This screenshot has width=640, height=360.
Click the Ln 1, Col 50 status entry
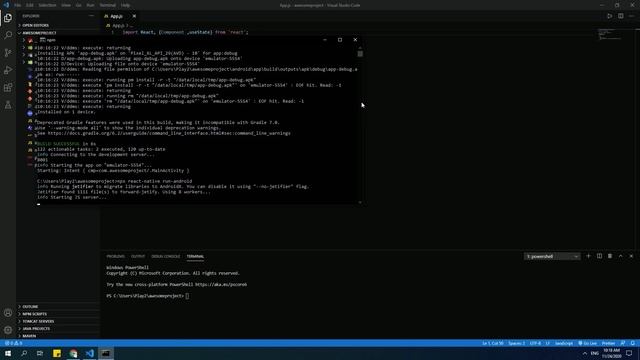(x=493, y=343)
